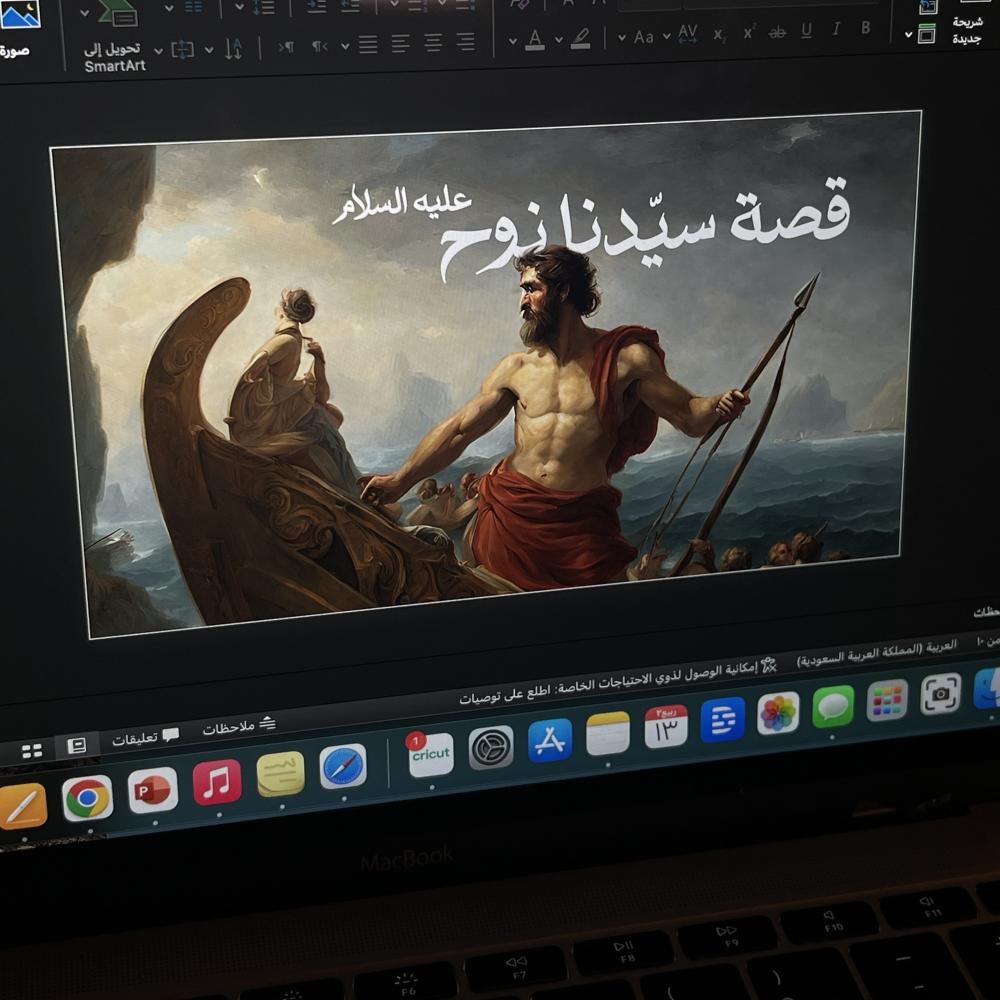Click the slide layout icon

coord(927,34)
